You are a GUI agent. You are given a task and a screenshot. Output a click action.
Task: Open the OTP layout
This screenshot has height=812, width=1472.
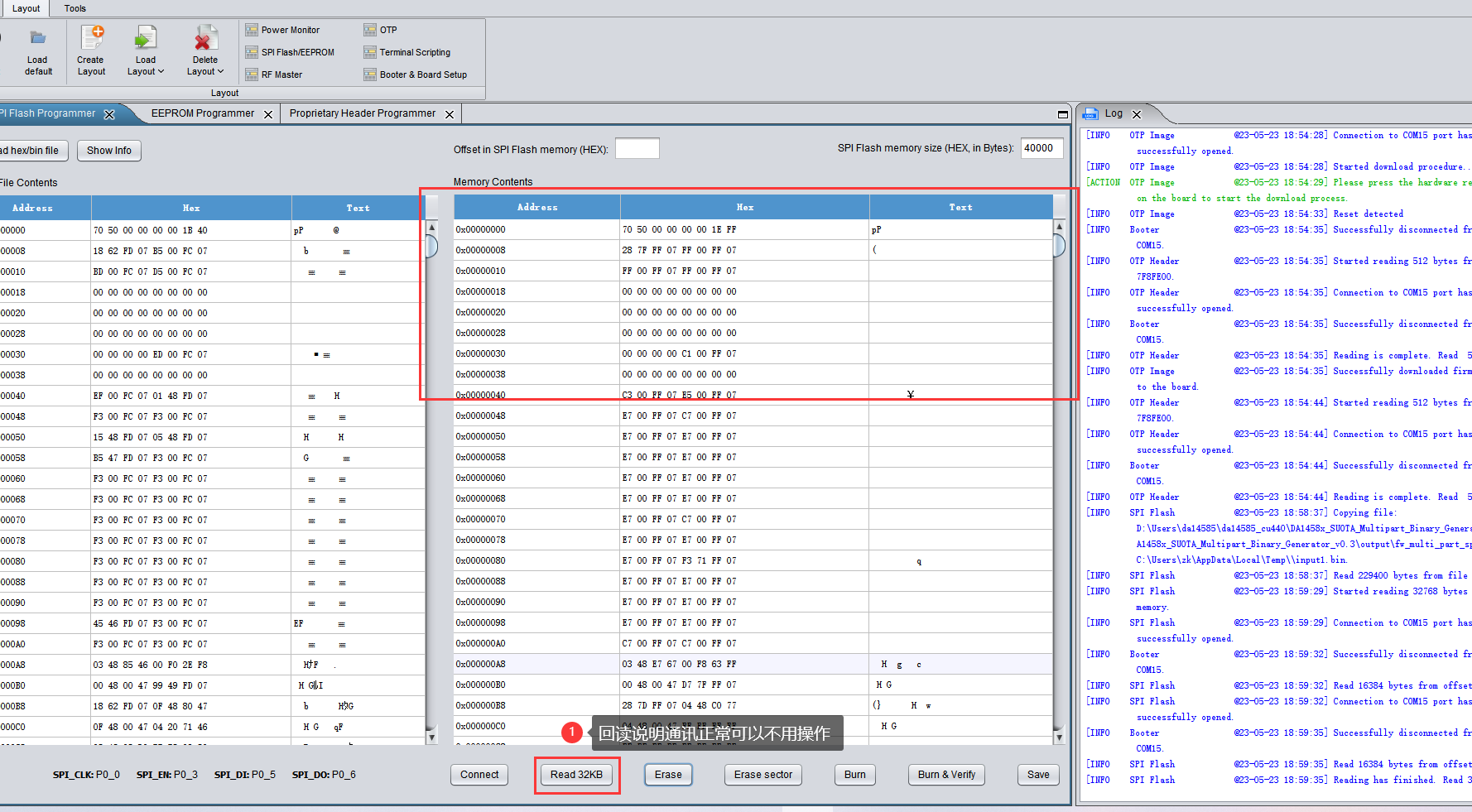pos(380,30)
